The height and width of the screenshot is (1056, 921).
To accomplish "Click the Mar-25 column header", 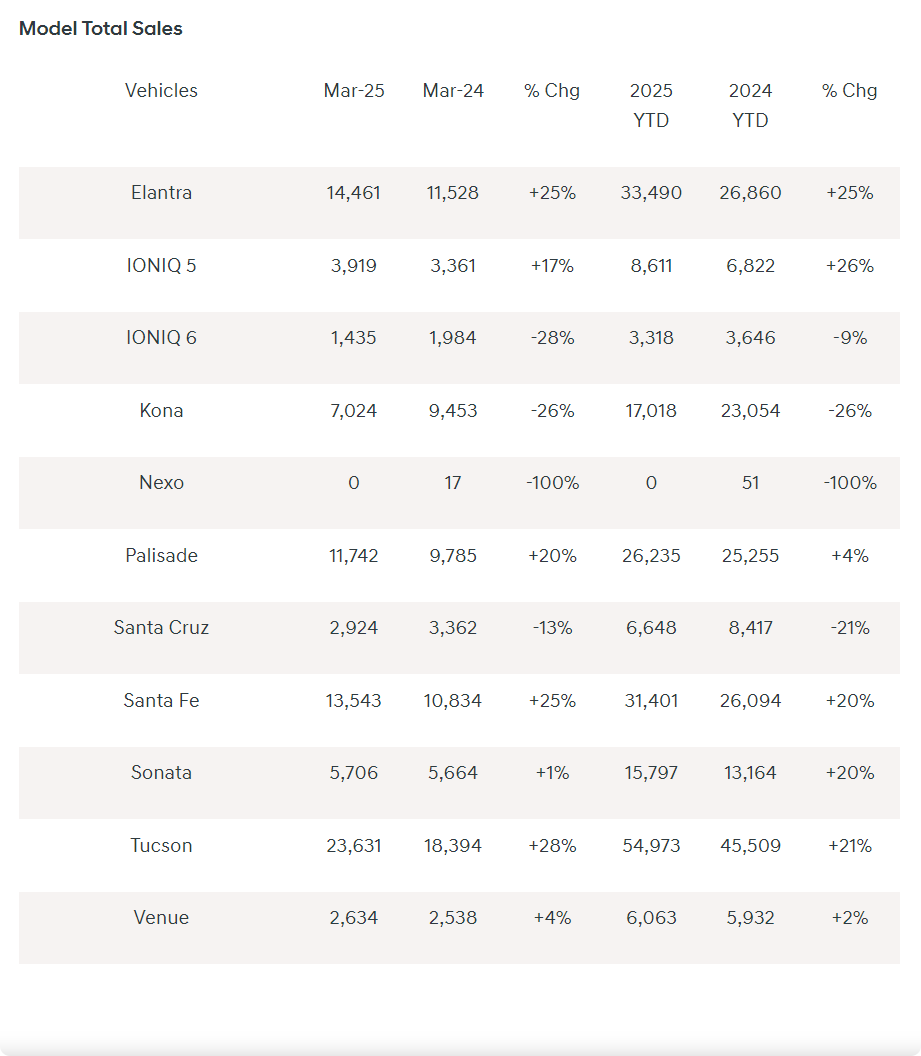I will pyautogui.click(x=353, y=90).
